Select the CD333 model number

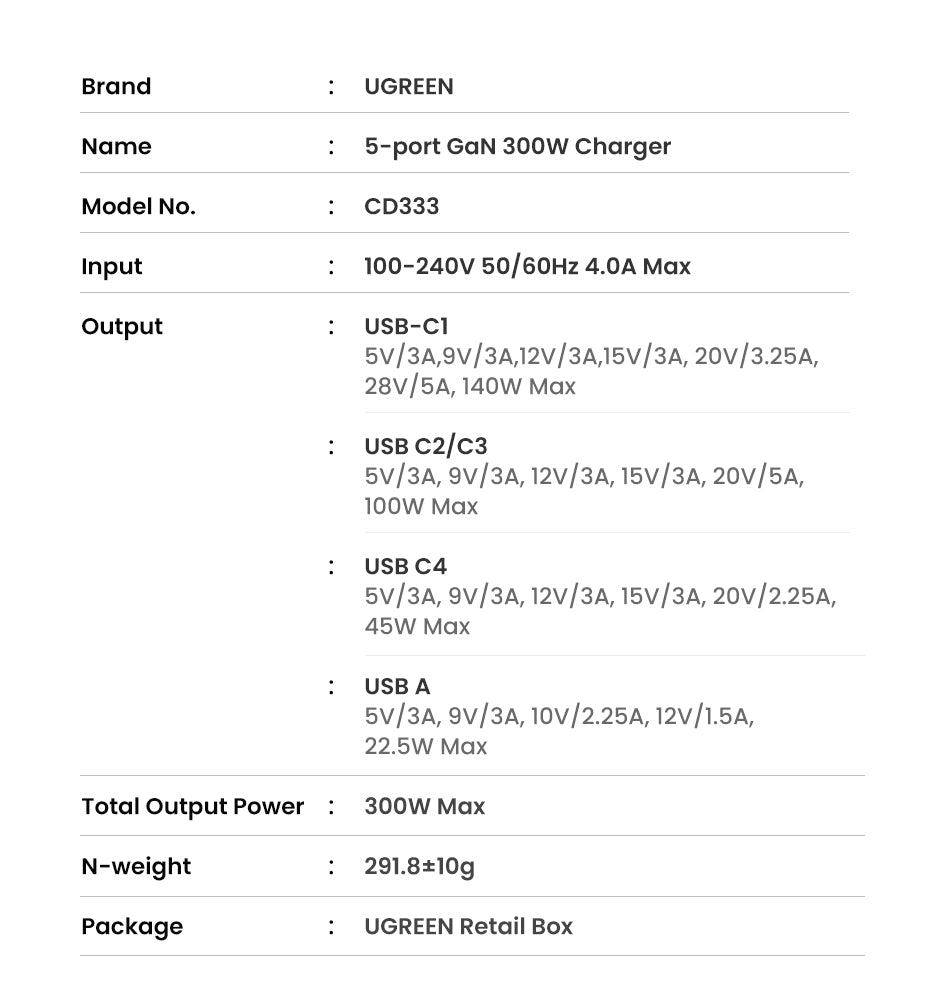(x=402, y=207)
